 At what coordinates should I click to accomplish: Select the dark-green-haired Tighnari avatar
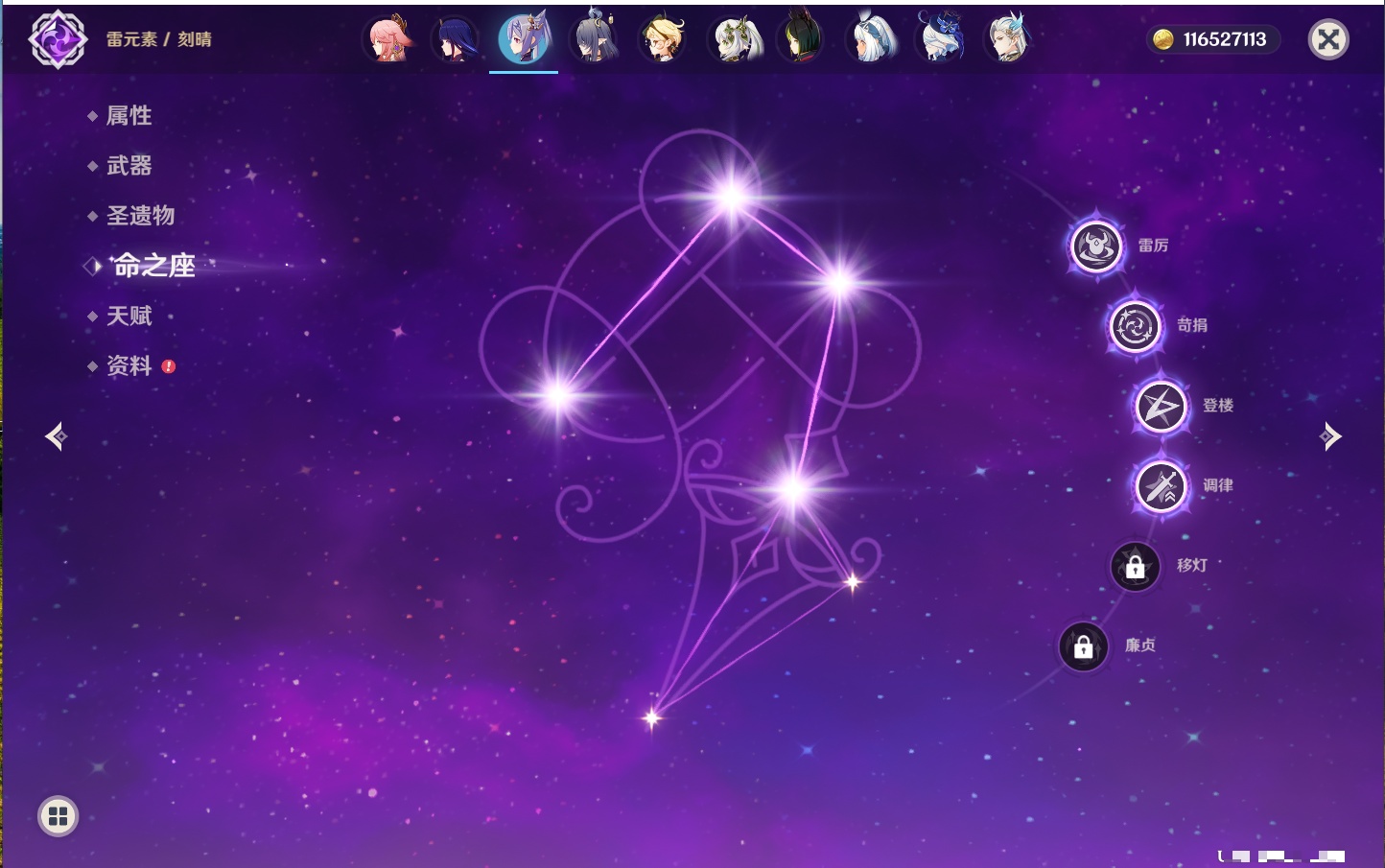tap(802, 39)
